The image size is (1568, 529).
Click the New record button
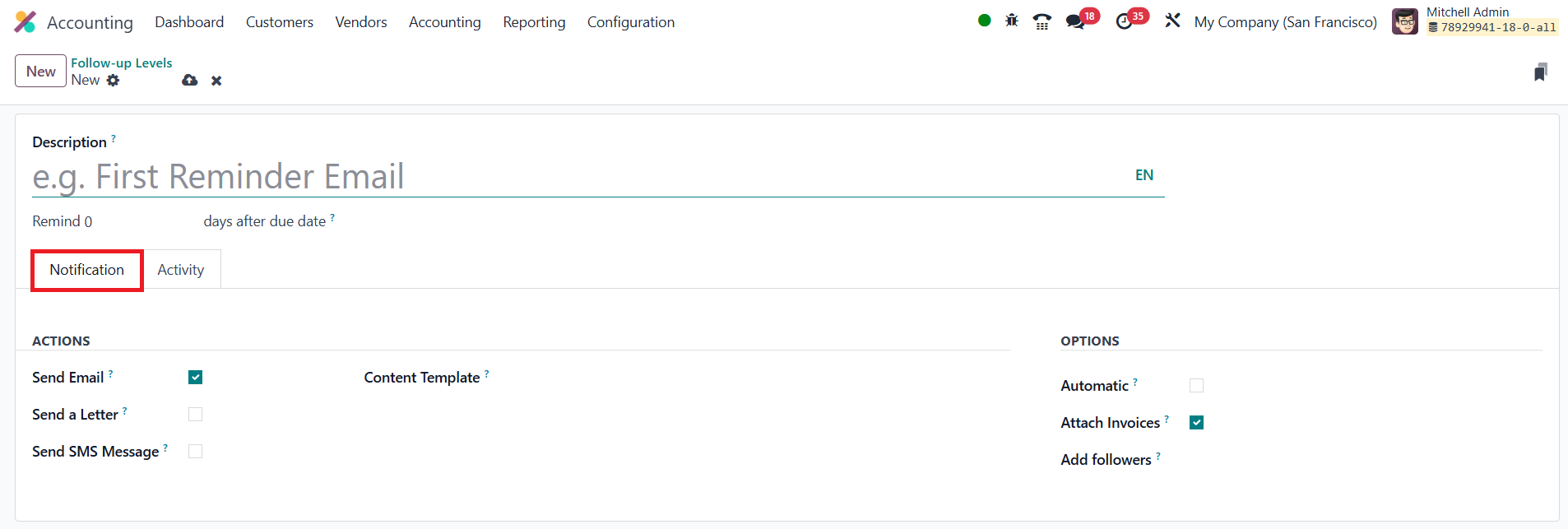pyautogui.click(x=40, y=72)
